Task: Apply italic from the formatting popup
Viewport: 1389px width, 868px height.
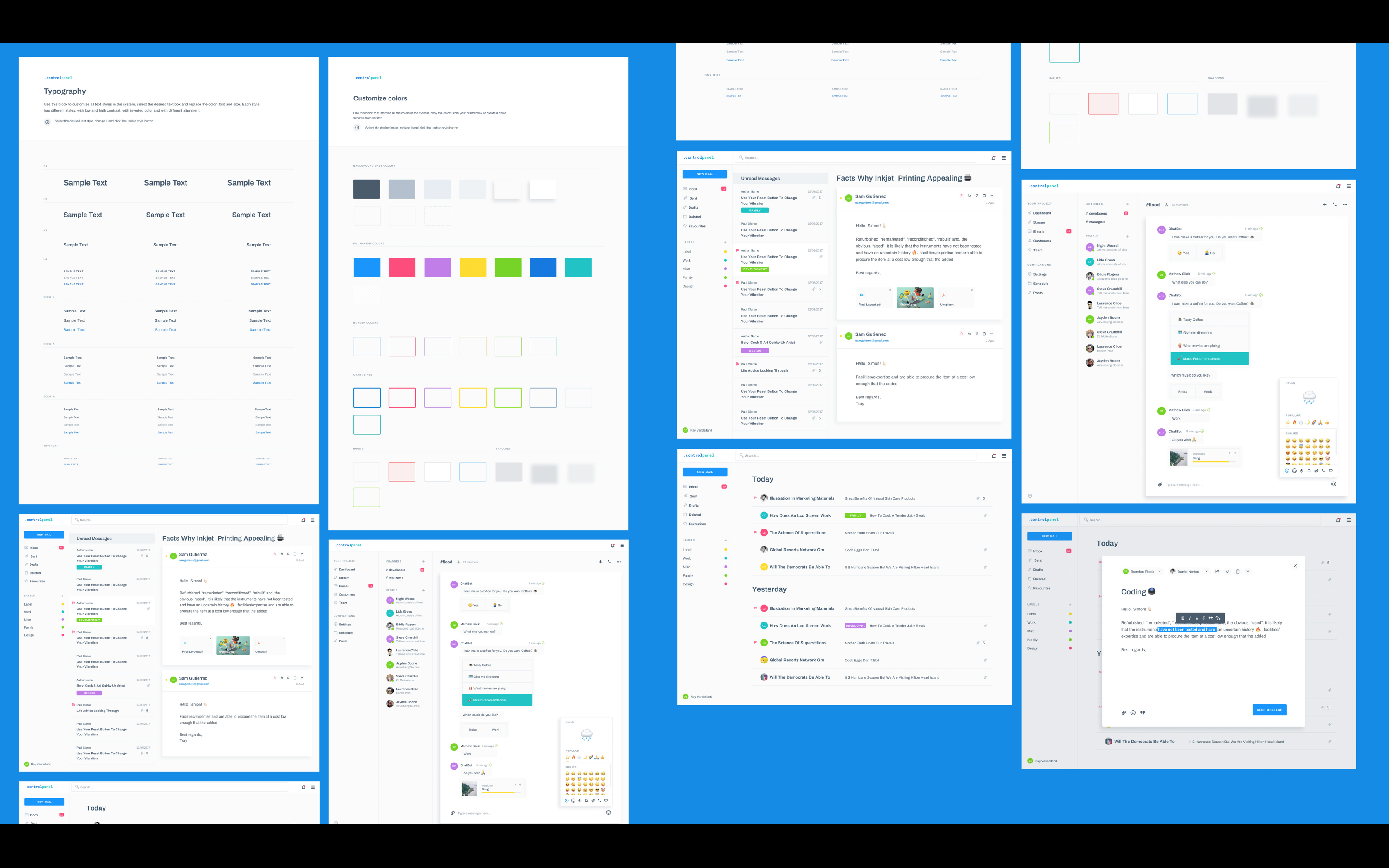Action: click(1190, 618)
